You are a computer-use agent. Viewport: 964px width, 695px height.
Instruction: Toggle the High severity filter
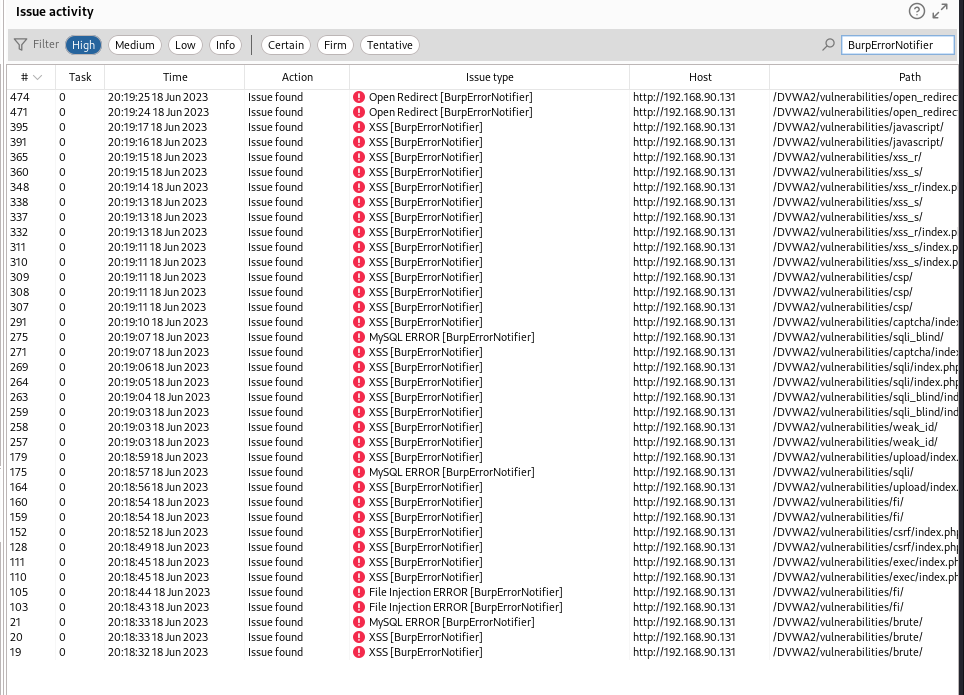point(83,45)
